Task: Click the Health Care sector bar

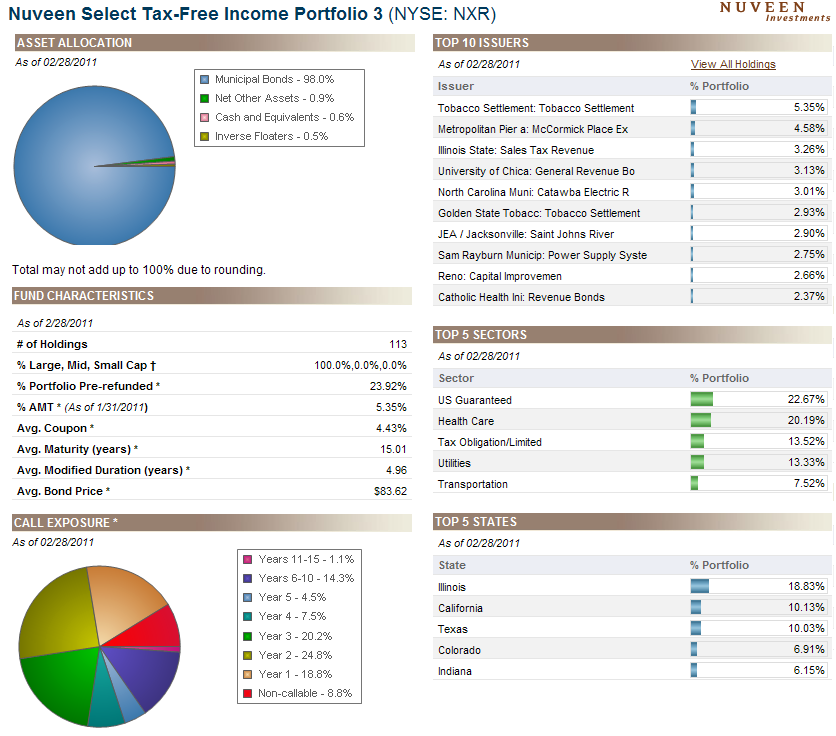Action: [x=700, y=421]
